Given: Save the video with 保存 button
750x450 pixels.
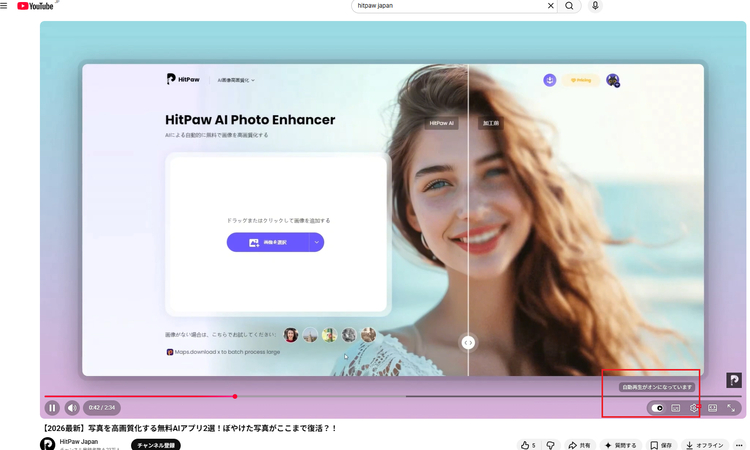Looking at the screenshot, I should pyautogui.click(x=661, y=445).
